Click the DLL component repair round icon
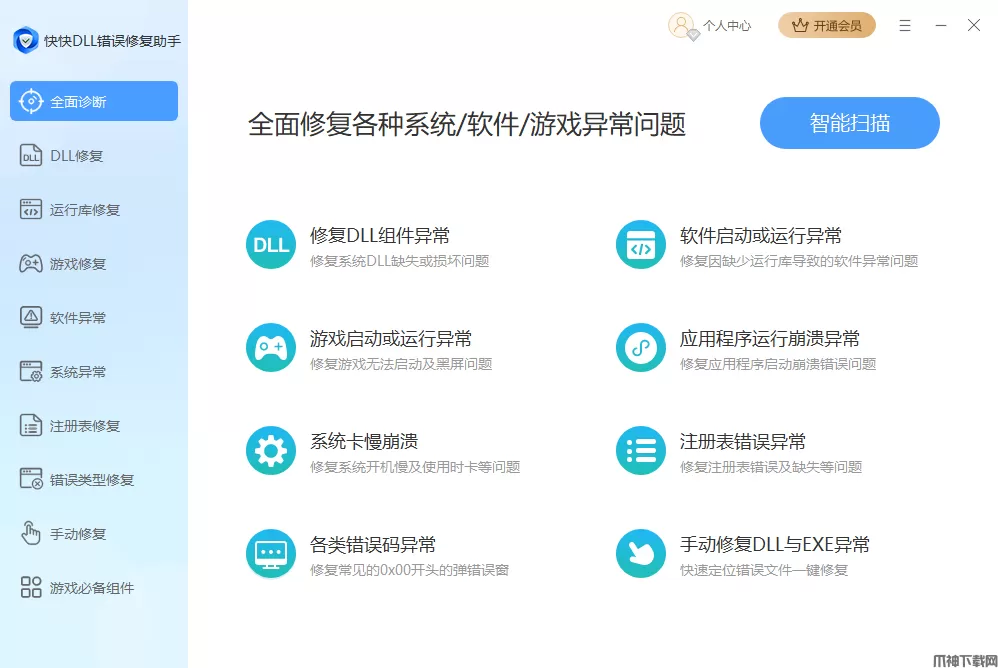Viewport: 998px width, 668px height. tap(271, 245)
